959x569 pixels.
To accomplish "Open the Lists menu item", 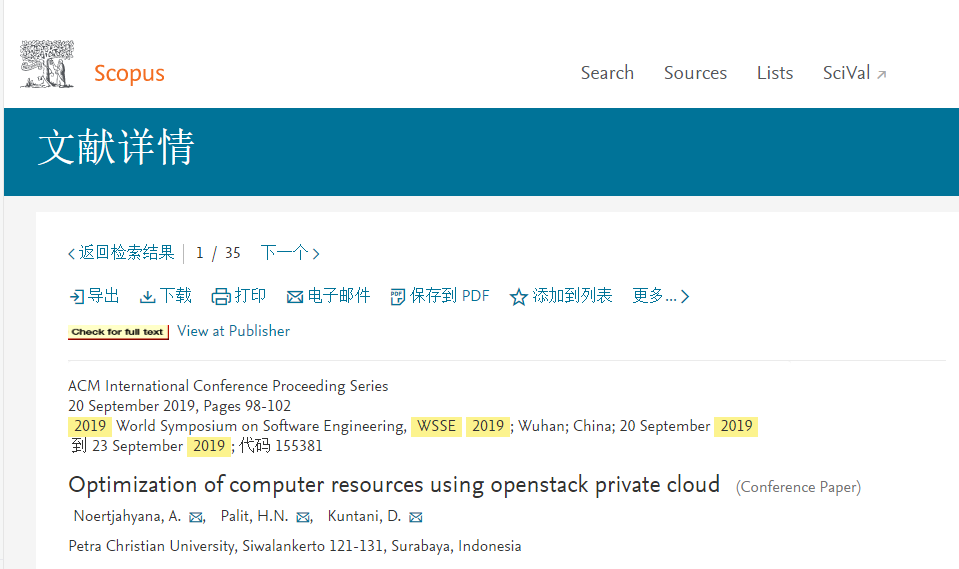I will [775, 73].
